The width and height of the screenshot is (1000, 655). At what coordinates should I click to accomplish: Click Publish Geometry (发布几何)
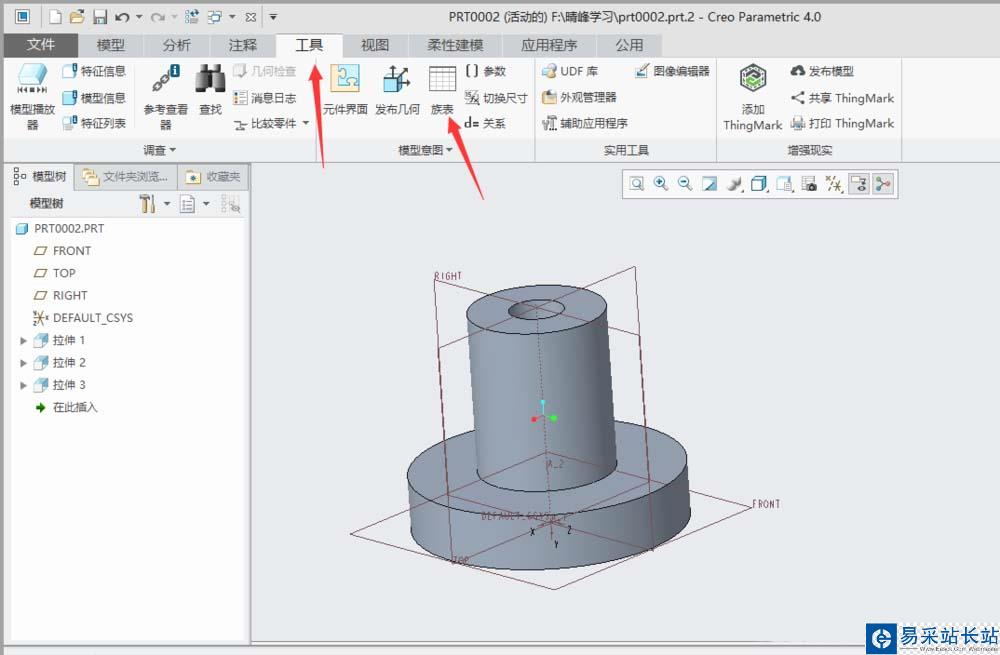click(397, 90)
